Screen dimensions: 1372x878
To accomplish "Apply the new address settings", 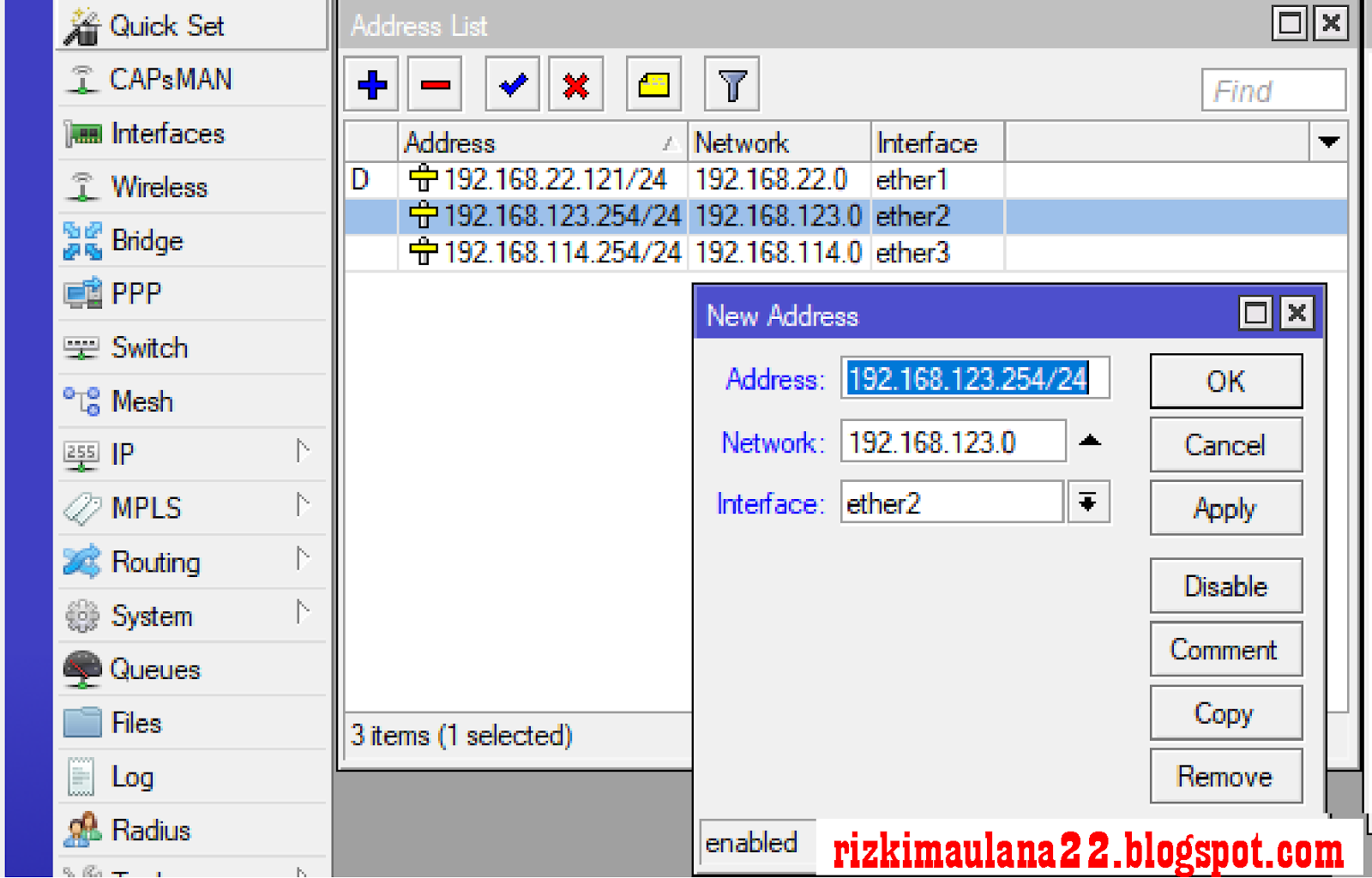I will pyautogui.click(x=1225, y=508).
